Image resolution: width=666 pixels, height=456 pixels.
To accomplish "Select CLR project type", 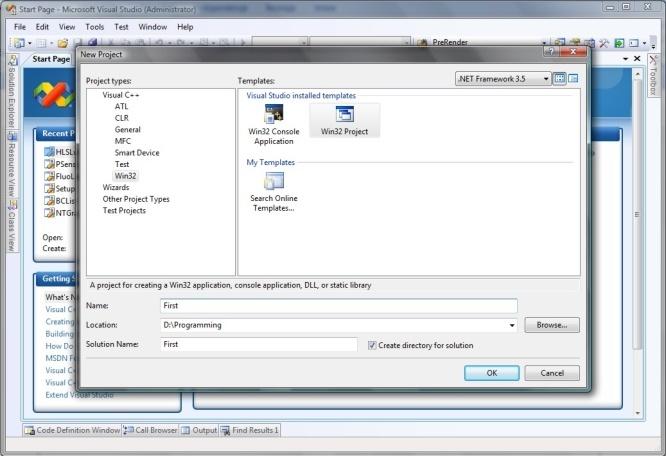I will pyautogui.click(x=121, y=118).
